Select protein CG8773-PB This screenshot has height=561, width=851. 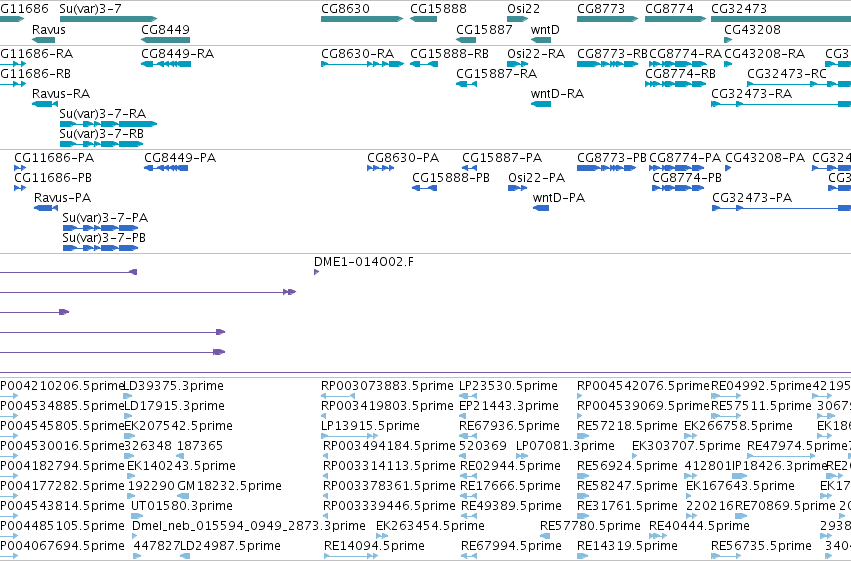(607, 168)
